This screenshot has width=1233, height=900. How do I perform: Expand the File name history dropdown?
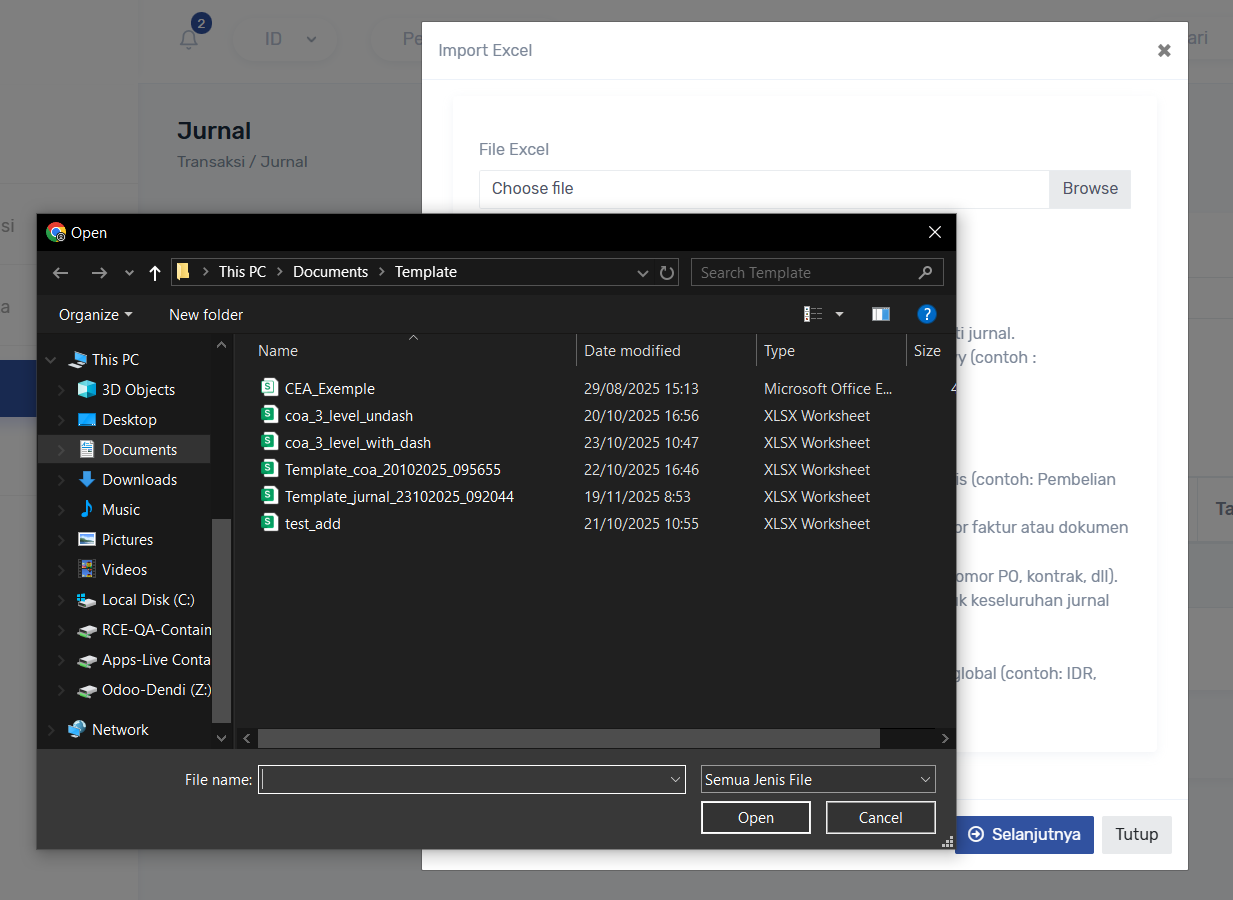click(675, 780)
